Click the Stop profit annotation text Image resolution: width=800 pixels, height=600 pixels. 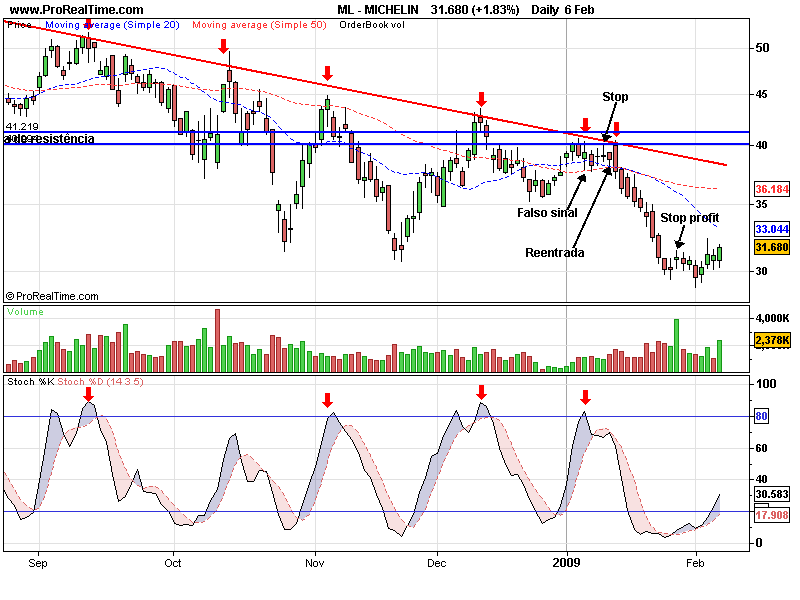click(689, 218)
